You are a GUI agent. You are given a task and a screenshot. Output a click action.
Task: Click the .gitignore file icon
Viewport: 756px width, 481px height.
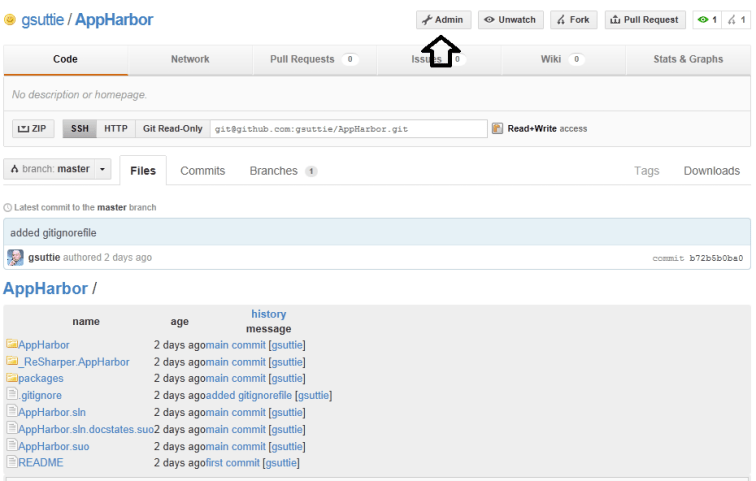(x=12, y=393)
